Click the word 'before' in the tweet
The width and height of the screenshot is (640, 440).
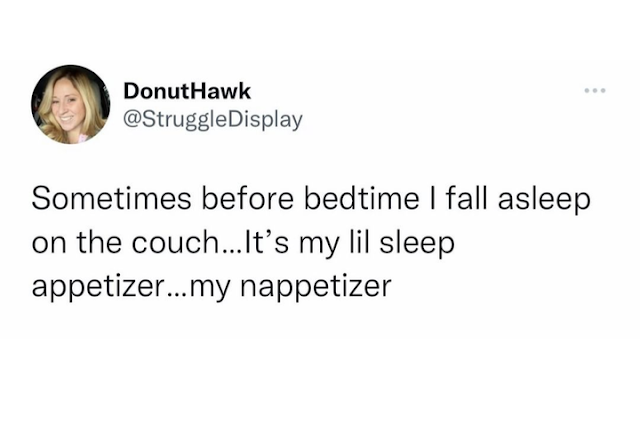(x=247, y=199)
